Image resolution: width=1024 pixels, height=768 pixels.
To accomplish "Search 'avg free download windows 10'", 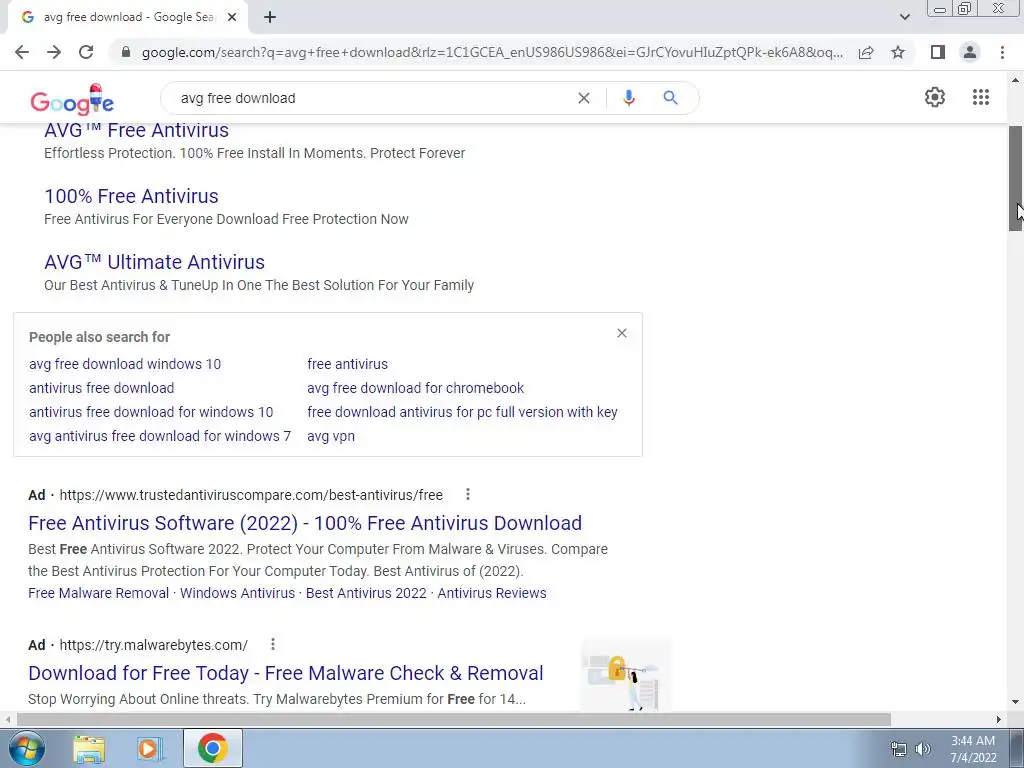I will (x=125, y=364).
